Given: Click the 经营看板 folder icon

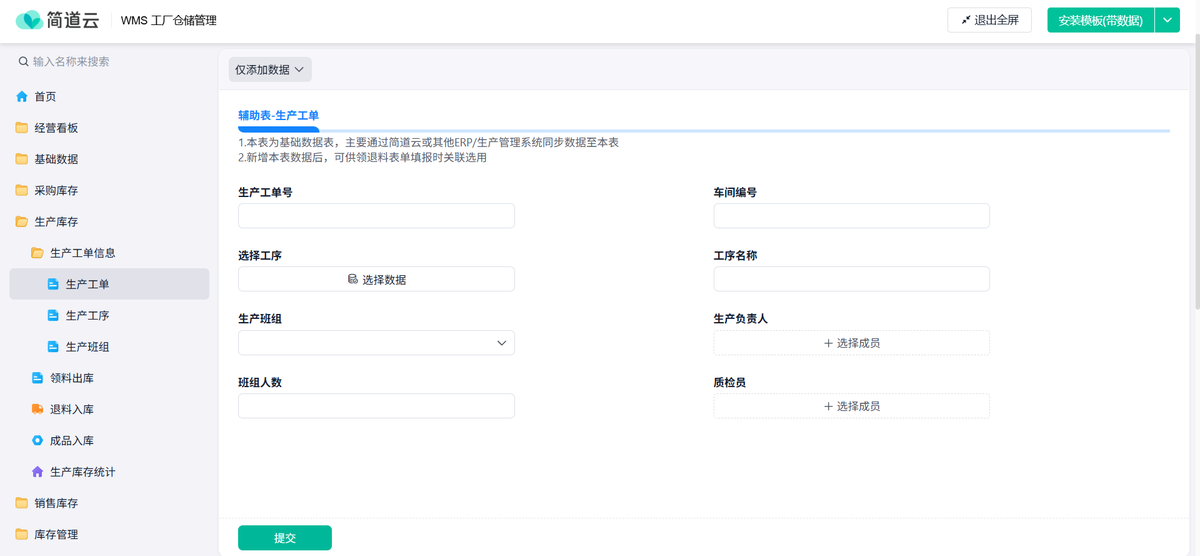Looking at the screenshot, I should [22, 128].
